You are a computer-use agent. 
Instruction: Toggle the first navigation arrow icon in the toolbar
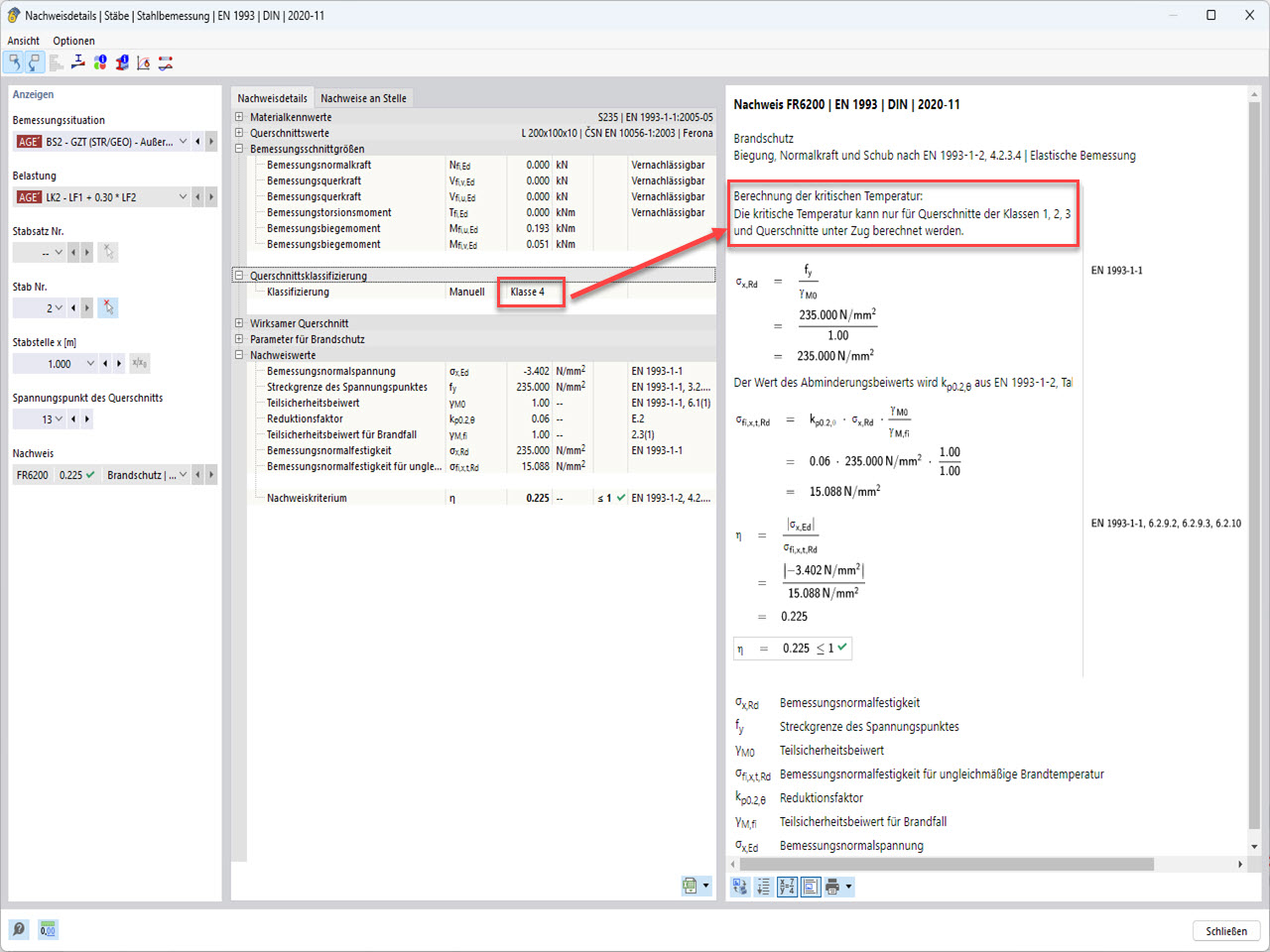click(x=19, y=61)
